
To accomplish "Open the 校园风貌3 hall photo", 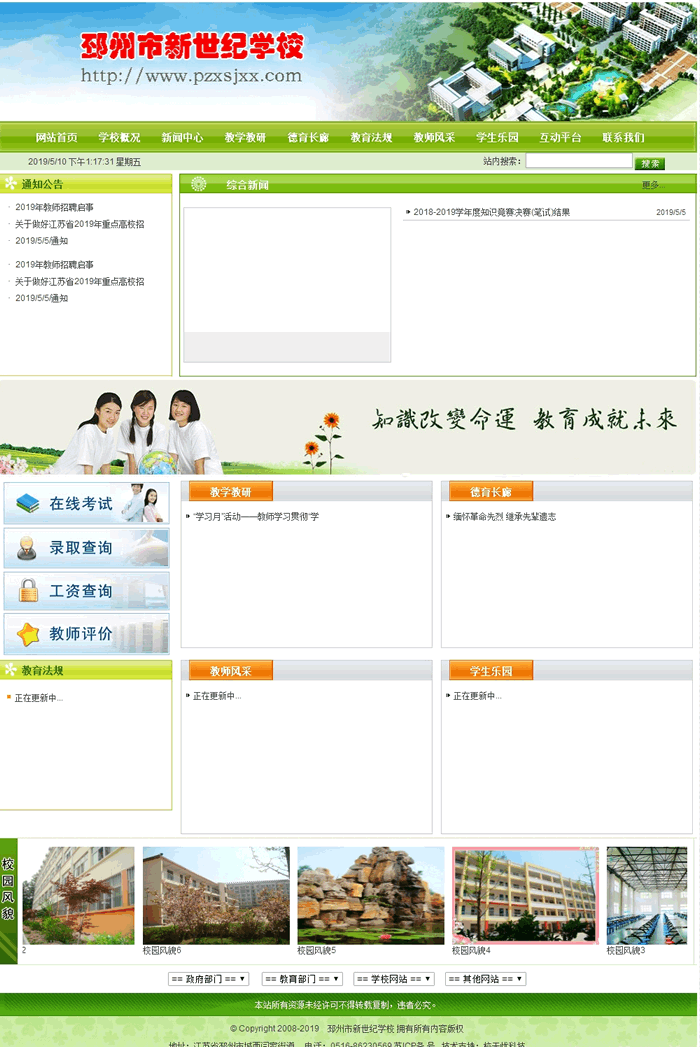I will coord(647,895).
